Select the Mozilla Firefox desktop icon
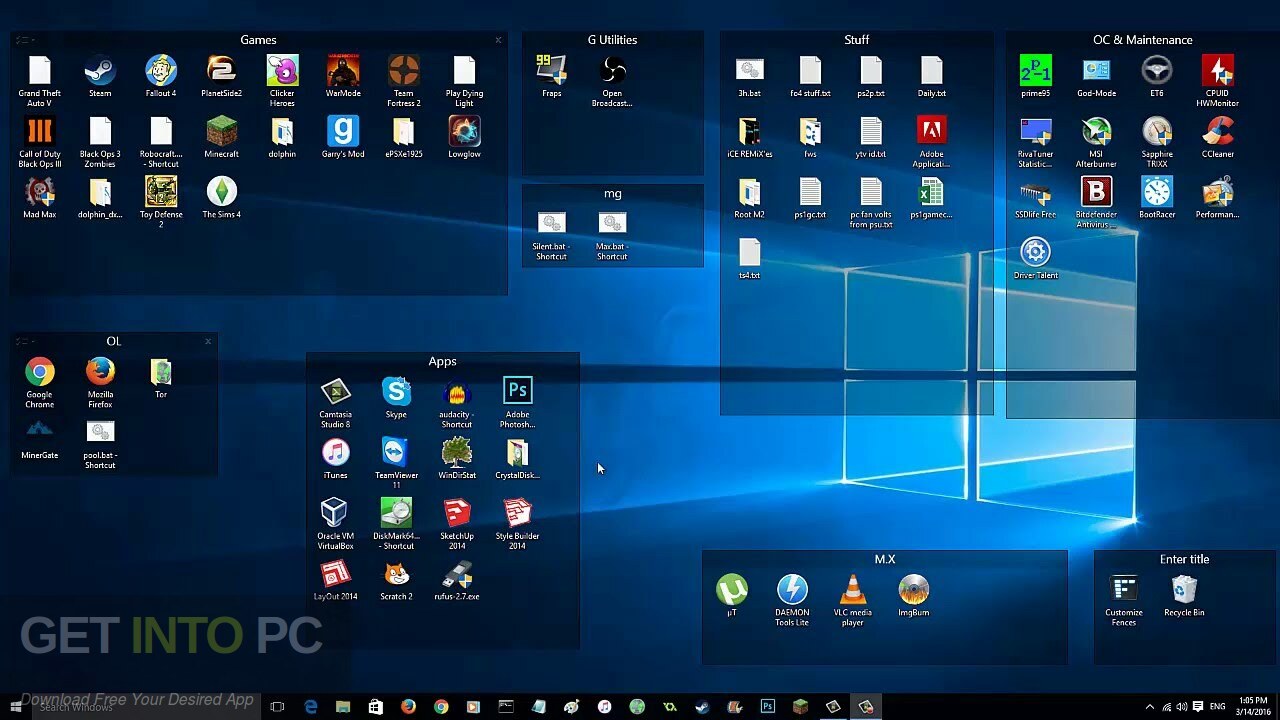The image size is (1280, 720). click(x=100, y=383)
